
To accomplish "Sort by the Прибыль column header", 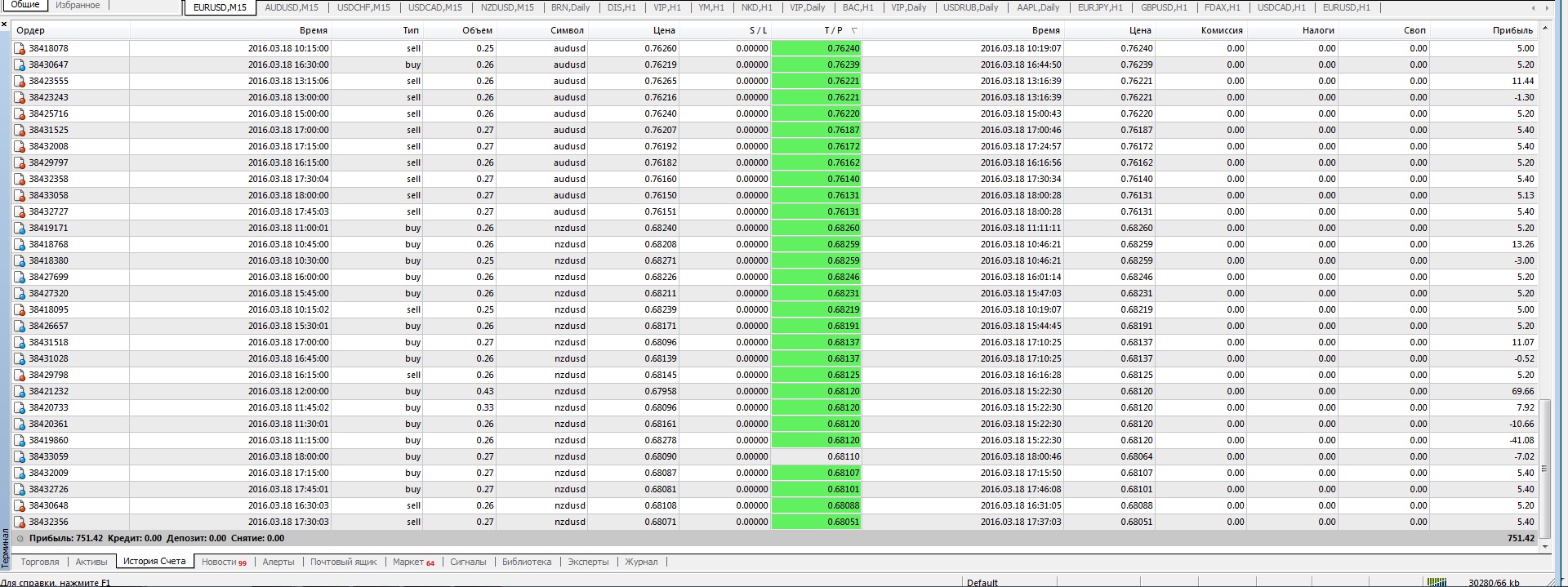I will click(x=1484, y=30).
